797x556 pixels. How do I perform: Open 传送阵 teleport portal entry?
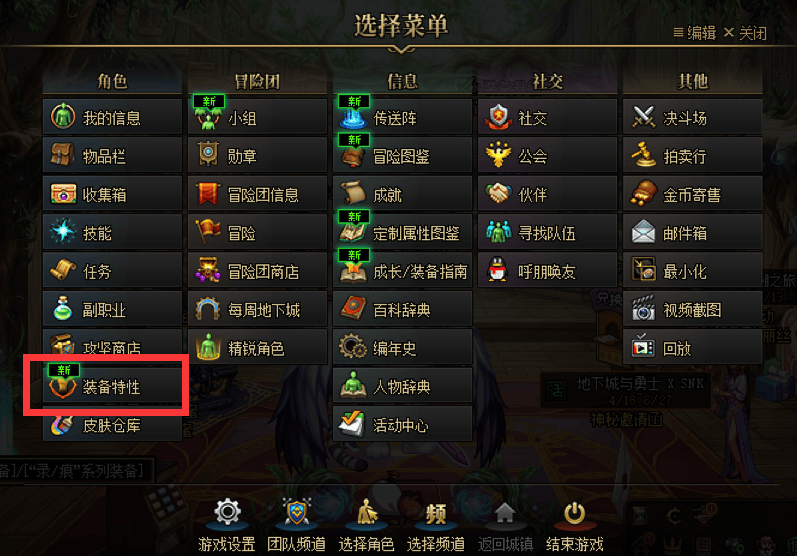click(x=402, y=117)
